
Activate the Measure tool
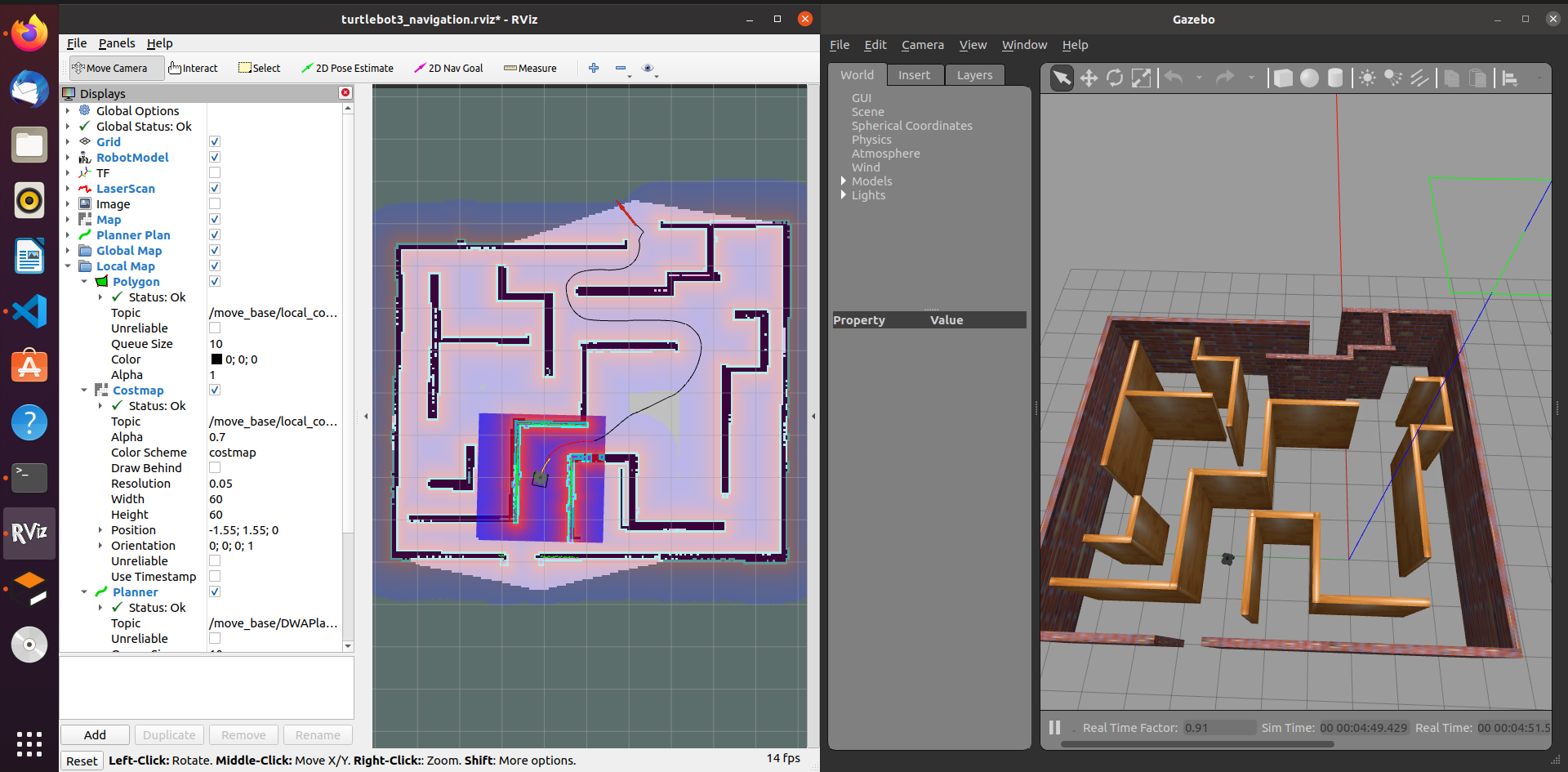click(x=531, y=69)
